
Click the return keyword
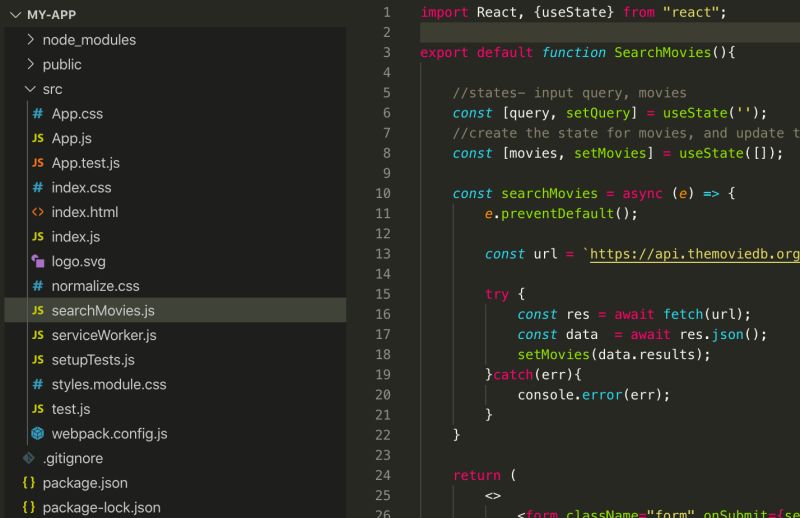click(477, 475)
